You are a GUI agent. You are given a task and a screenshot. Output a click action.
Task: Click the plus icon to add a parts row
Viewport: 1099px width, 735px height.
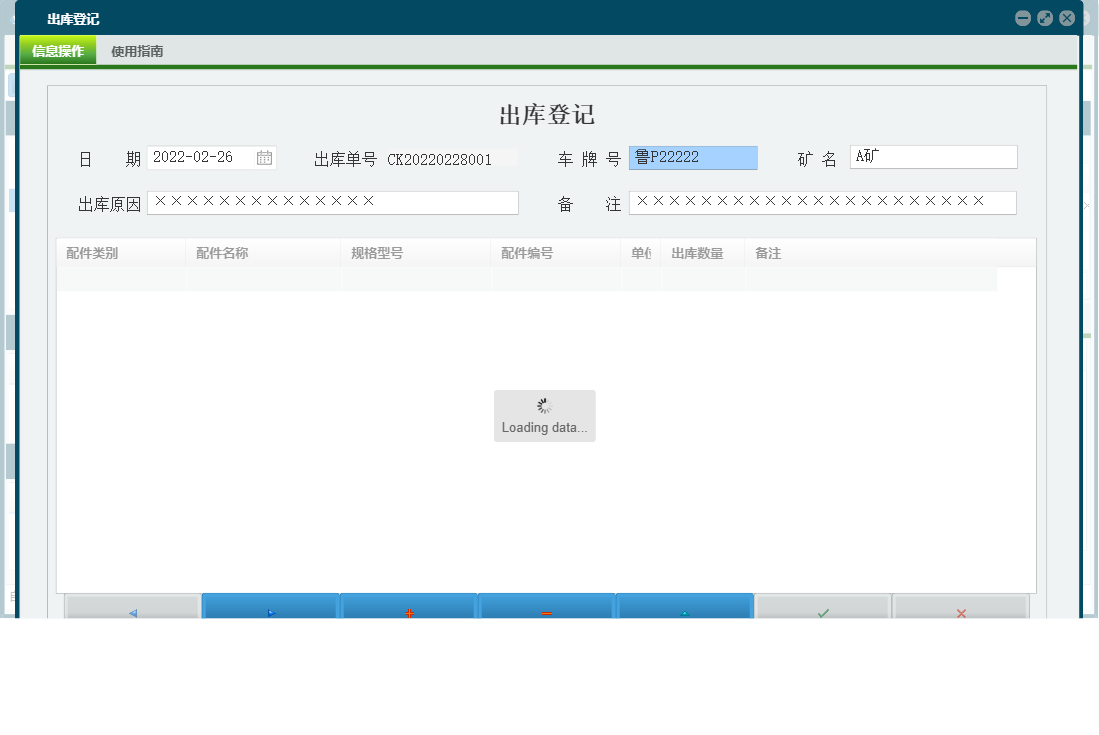click(408, 612)
